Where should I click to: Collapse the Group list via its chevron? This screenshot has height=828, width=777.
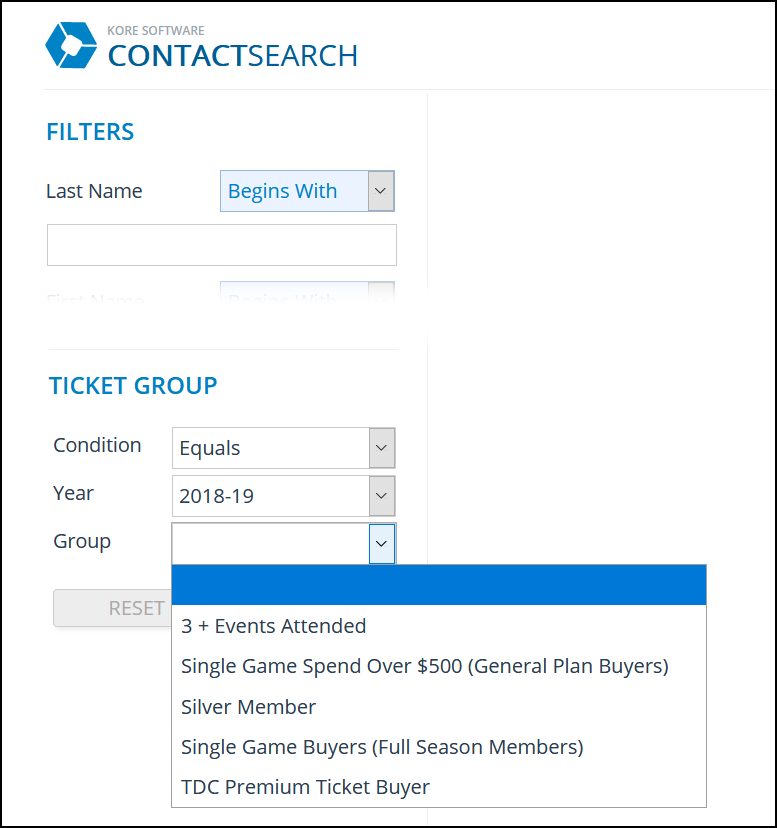point(382,543)
